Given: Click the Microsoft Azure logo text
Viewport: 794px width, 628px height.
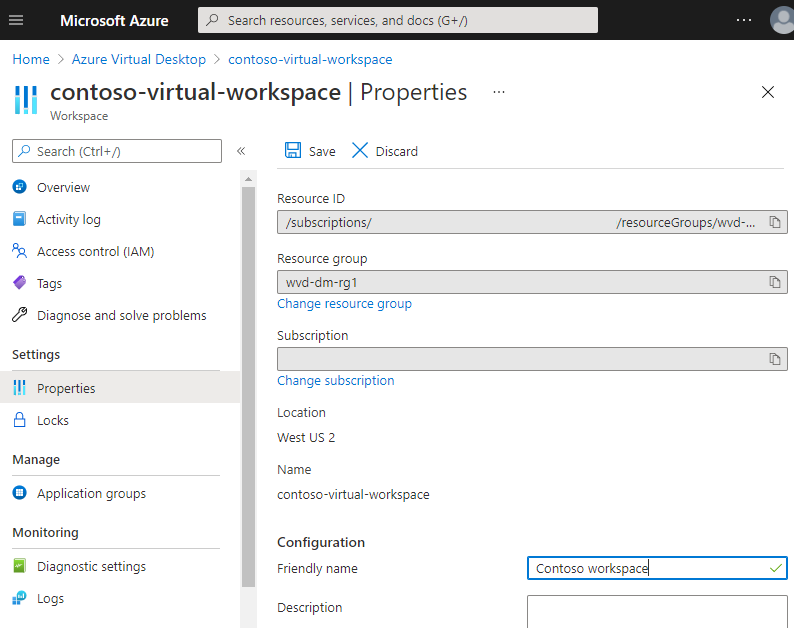Looking at the screenshot, I should [x=114, y=20].
